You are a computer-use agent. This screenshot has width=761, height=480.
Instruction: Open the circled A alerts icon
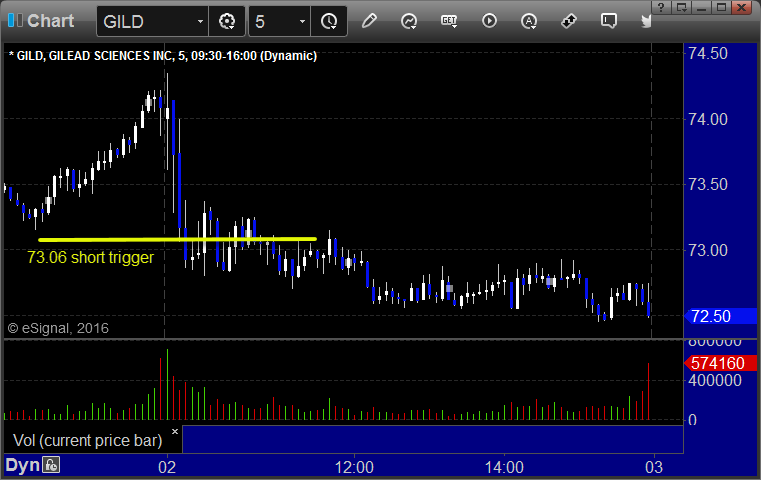(x=529, y=21)
